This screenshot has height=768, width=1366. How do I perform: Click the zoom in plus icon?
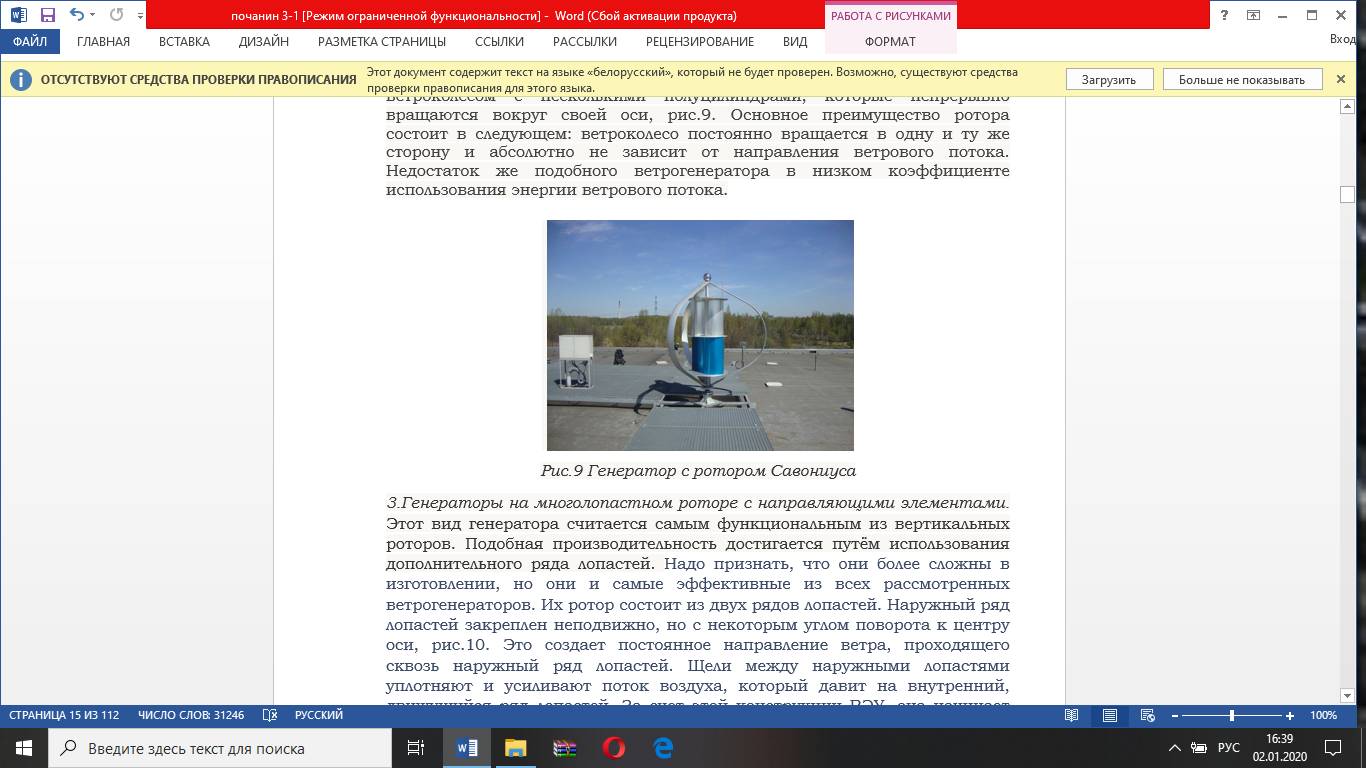coord(1290,715)
